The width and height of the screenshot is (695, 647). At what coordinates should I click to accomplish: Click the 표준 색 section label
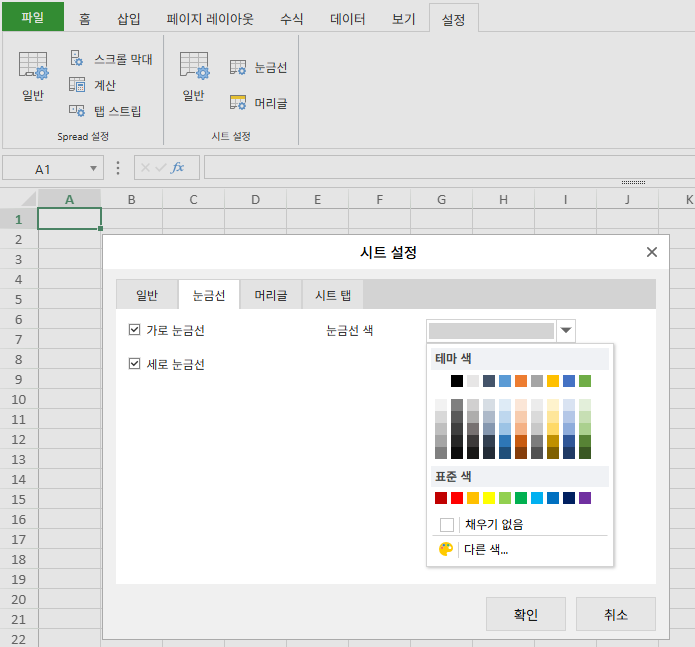point(453,476)
